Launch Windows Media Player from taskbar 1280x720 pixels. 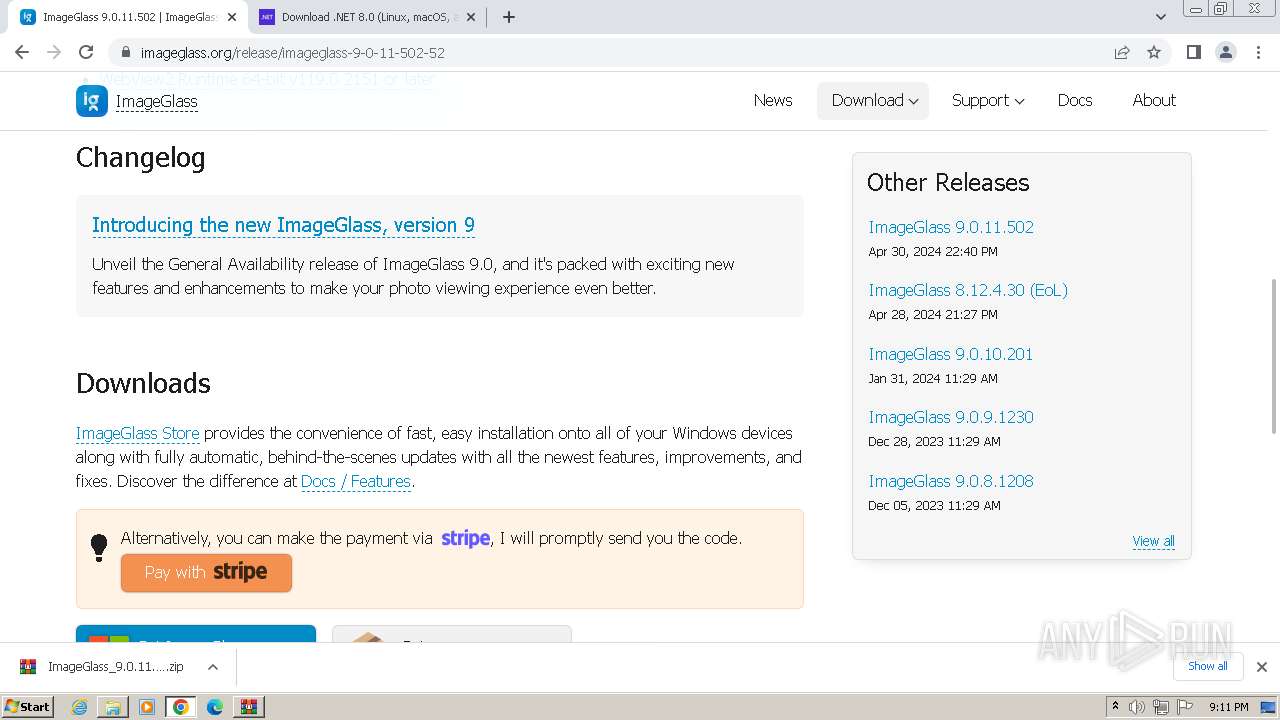click(x=147, y=707)
